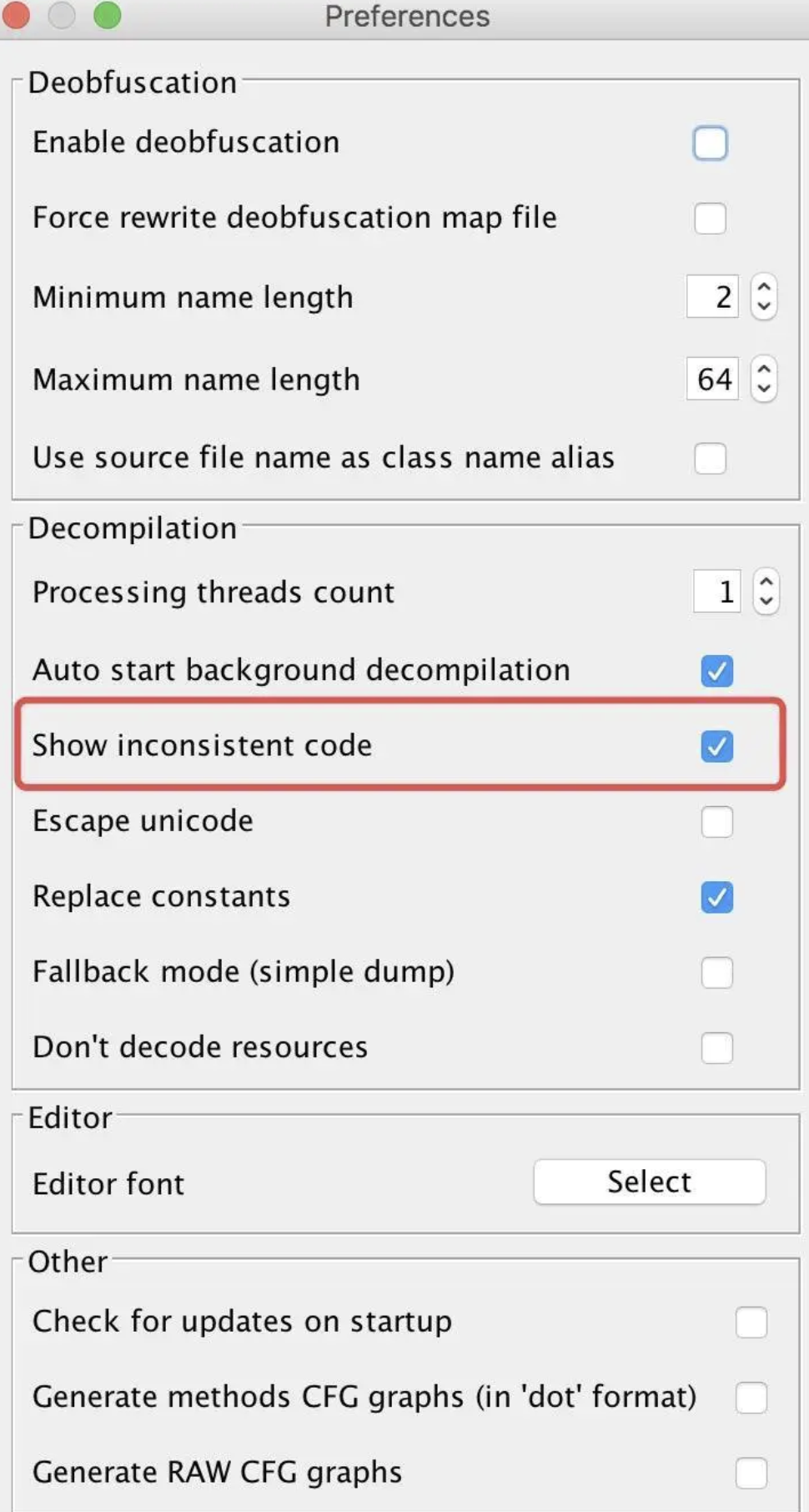Disable 'Replace constants'
Viewport: 809px width, 1512px height.
pos(716,898)
